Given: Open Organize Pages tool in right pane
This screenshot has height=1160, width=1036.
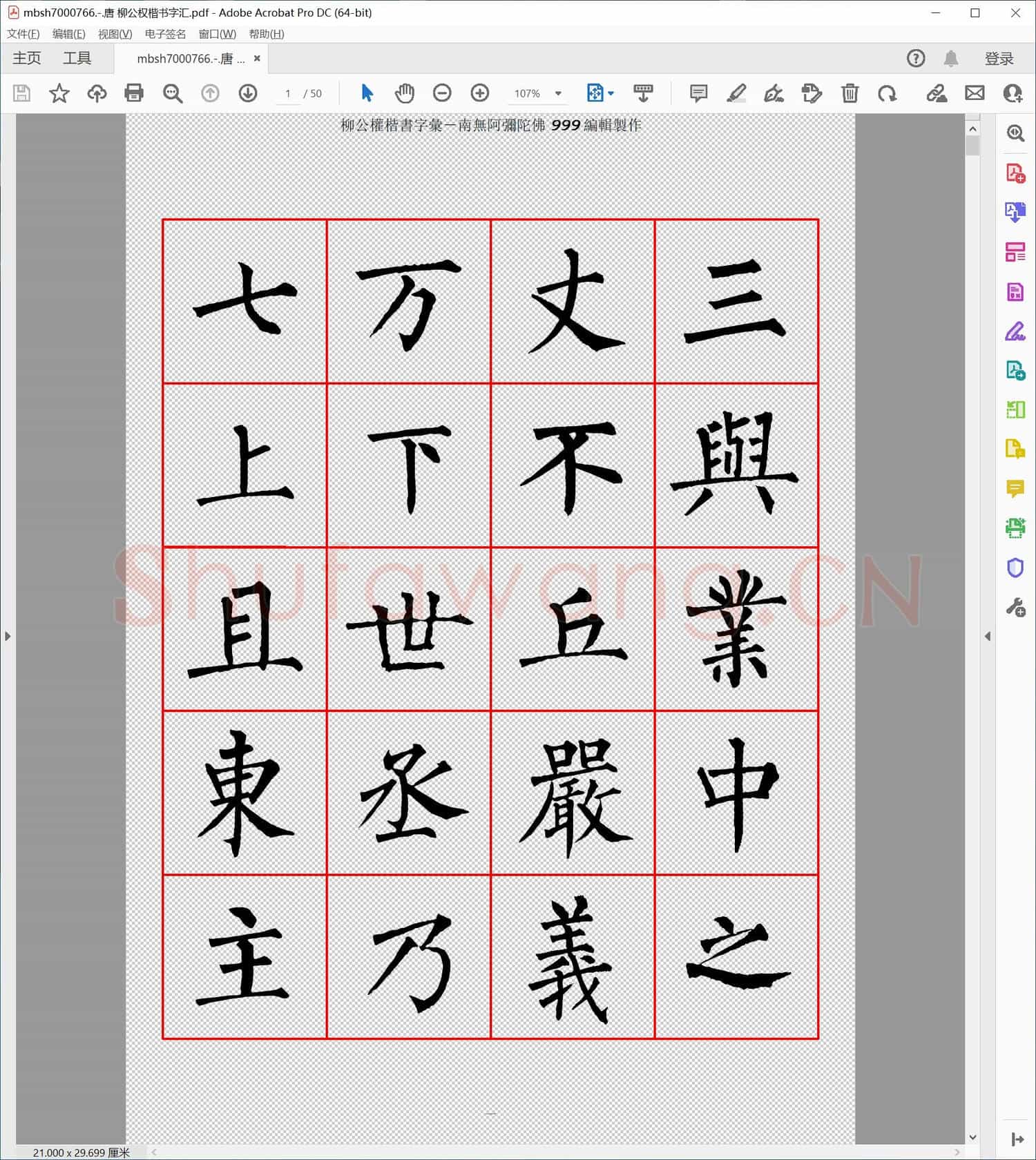Looking at the screenshot, I should pyautogui.click(x=1015, y=252).
